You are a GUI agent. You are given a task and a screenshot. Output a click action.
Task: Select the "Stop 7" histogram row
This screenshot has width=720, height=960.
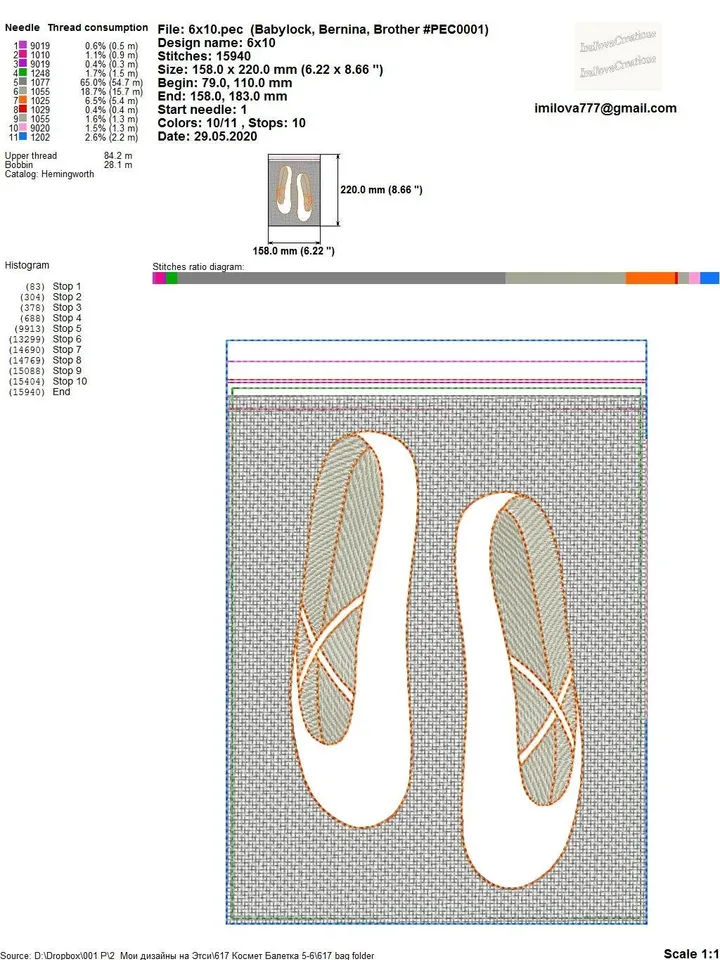tap(45, 350)
